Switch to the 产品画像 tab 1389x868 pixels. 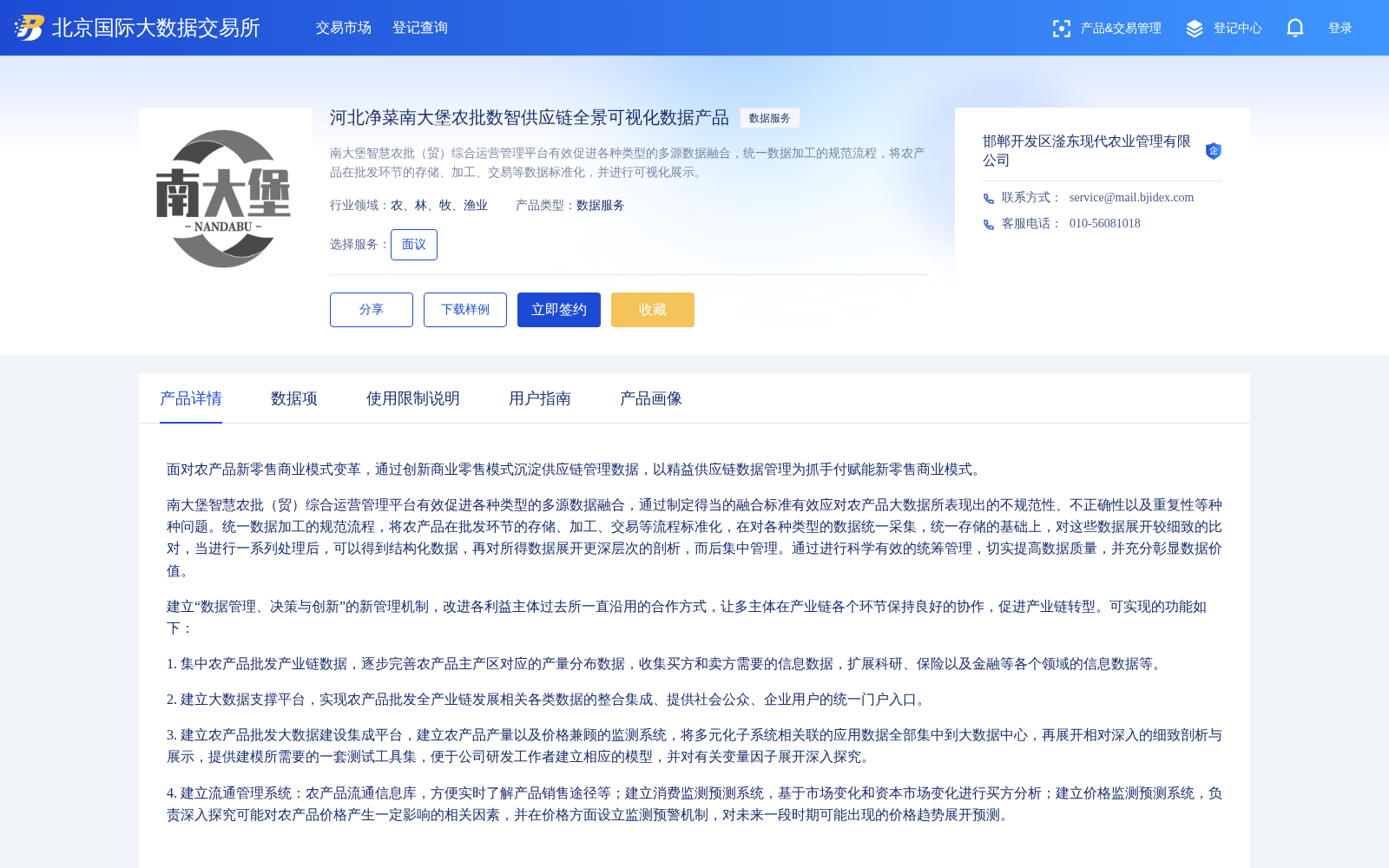pos(651,398)
